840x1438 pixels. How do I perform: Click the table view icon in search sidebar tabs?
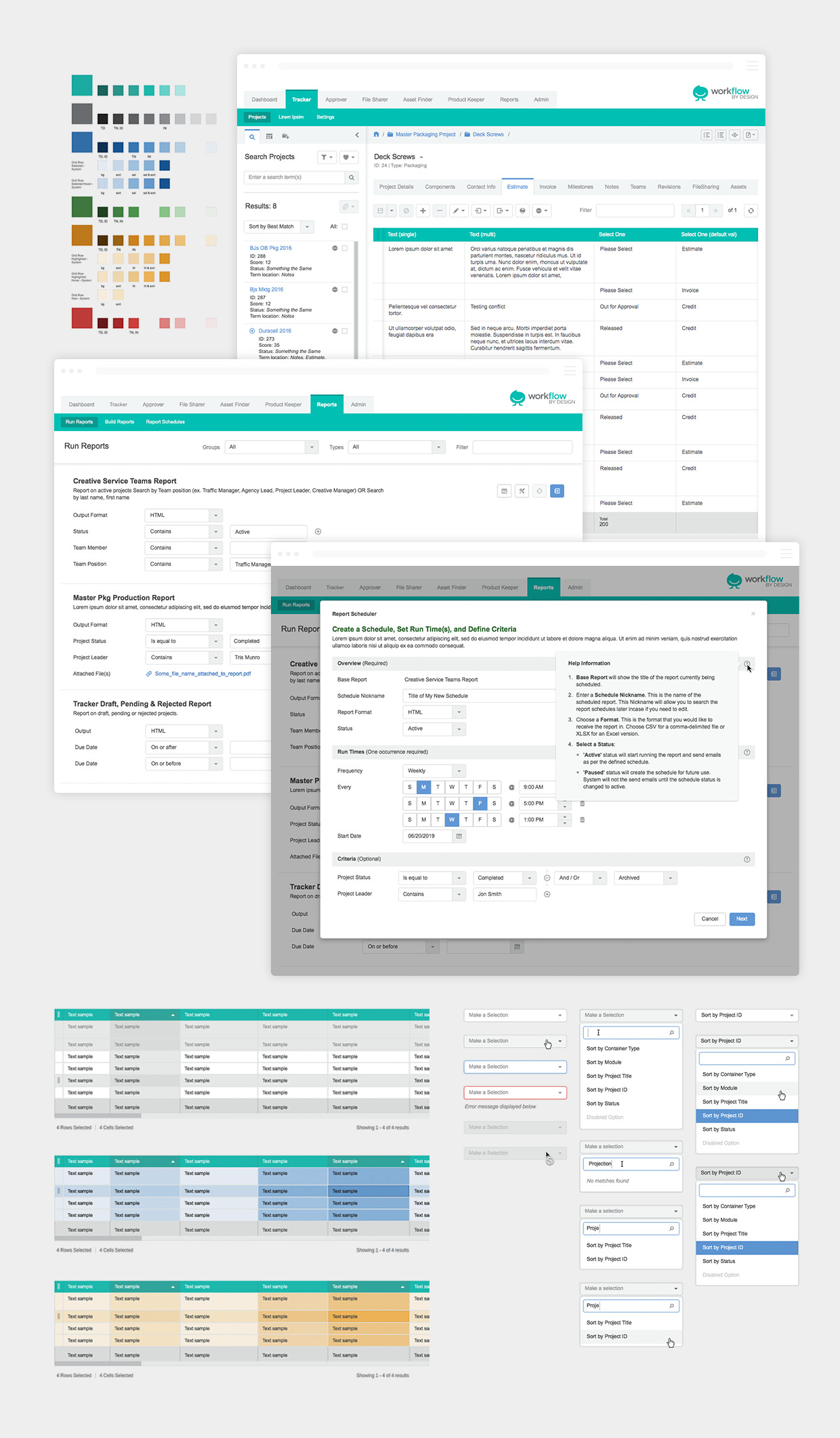pos(269,137)
